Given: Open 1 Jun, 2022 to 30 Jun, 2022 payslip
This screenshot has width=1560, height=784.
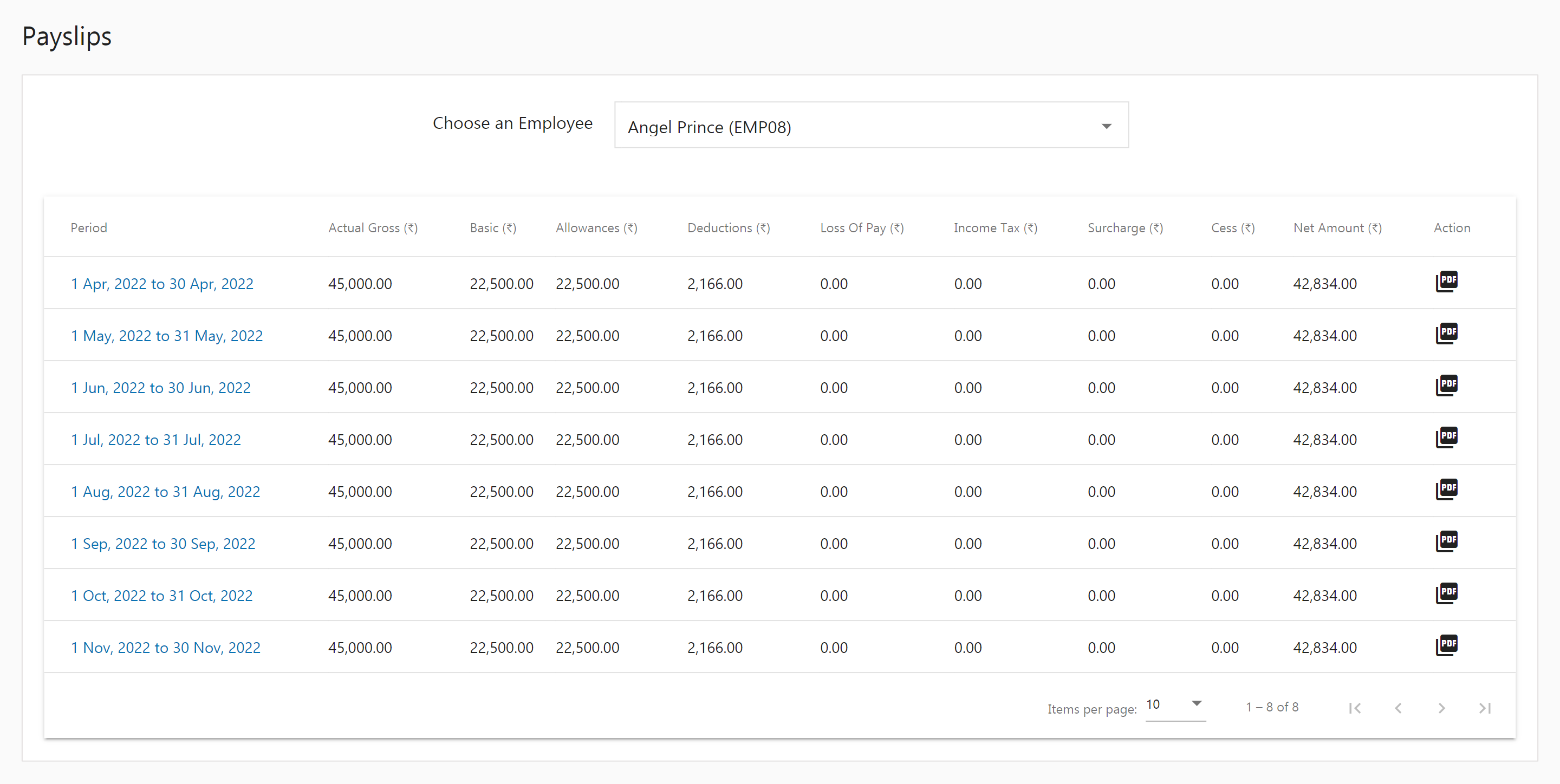Looking at the screenshot, I should click(x=160, y=388).
